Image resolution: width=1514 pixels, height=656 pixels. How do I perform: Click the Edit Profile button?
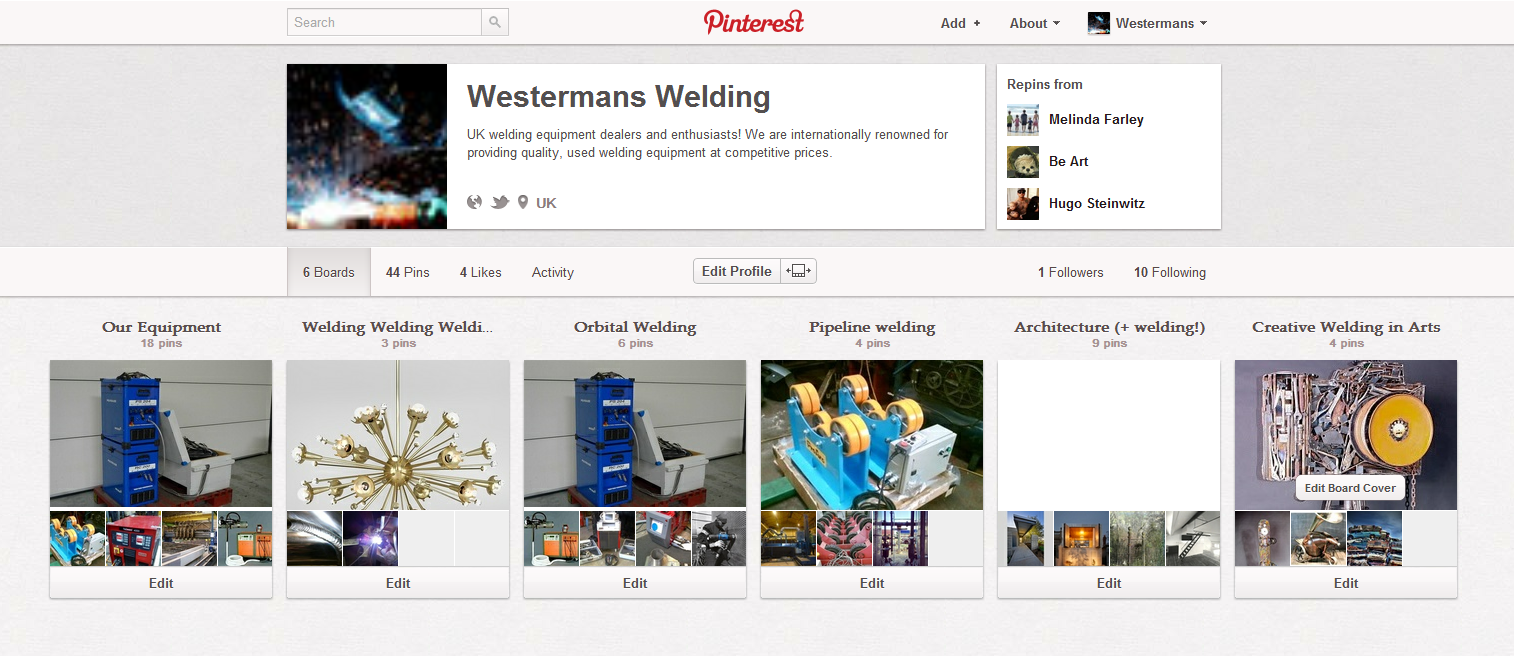(x=736, y=271)
